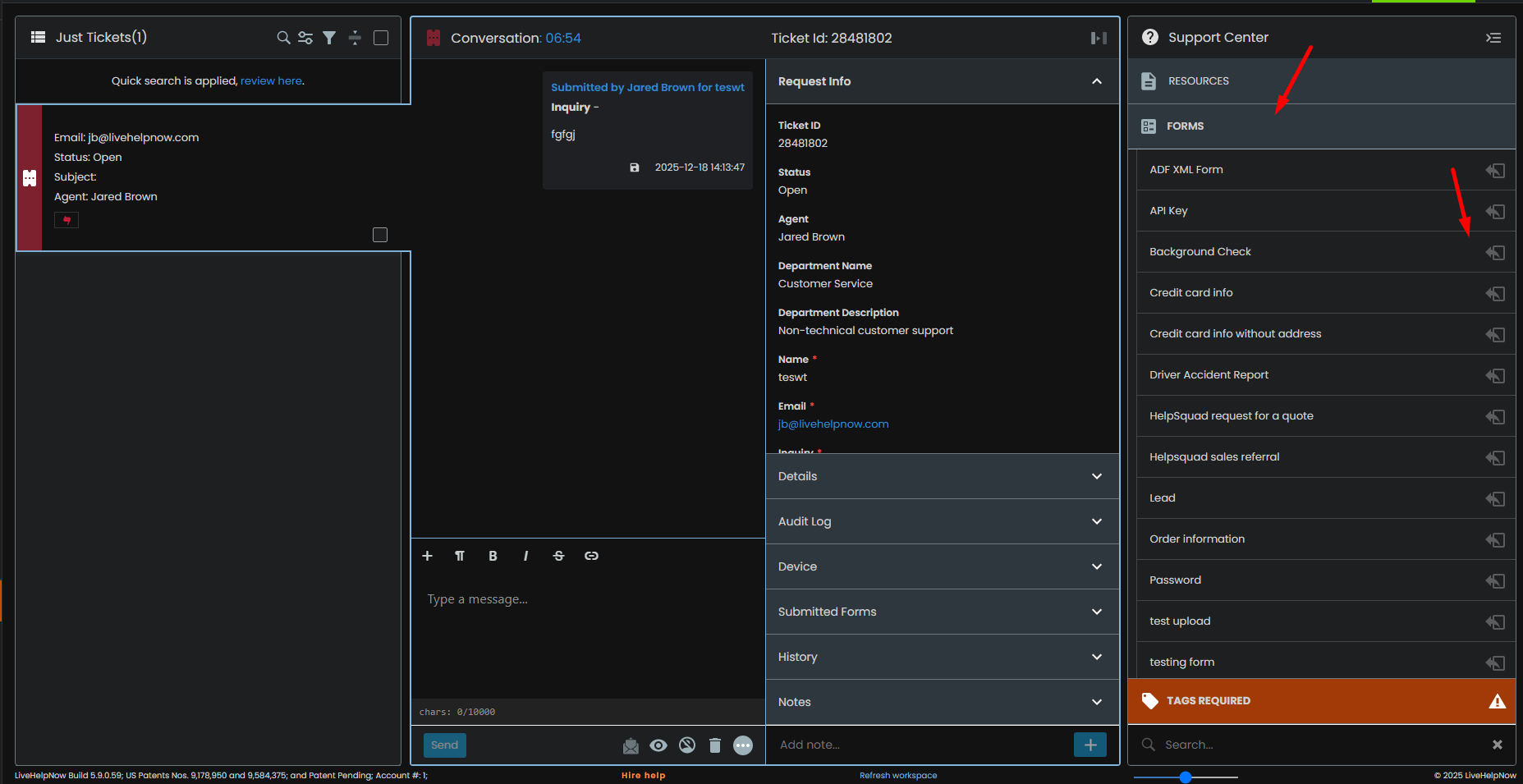
Task: Toggle the eye visibility icon
Action: tap(658, 745)
